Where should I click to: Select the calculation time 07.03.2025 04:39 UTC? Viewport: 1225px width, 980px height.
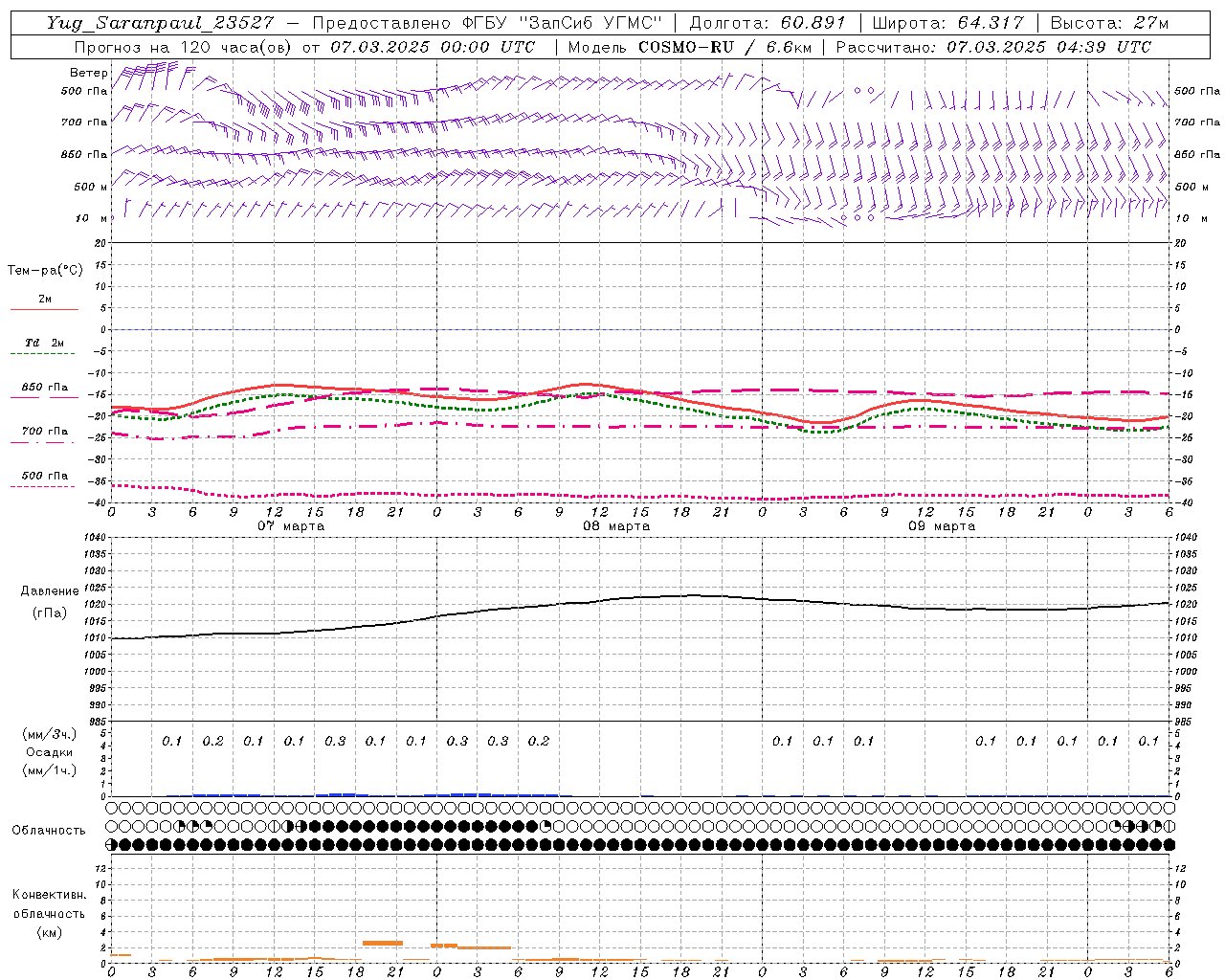(1049, 47)
